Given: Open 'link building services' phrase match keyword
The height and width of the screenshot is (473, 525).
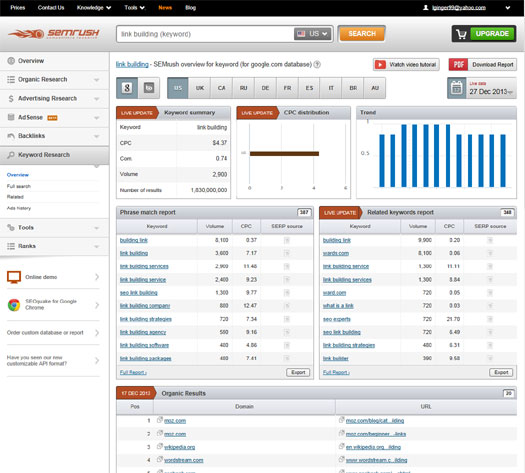Looking at the screenshot, I should tap(144, 266).
